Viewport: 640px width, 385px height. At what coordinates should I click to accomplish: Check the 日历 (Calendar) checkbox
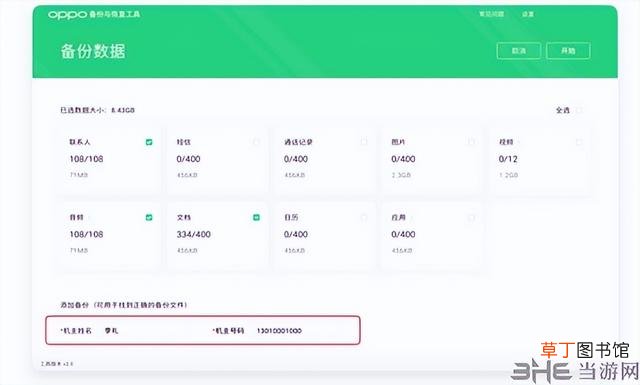(x=364, y=218)
